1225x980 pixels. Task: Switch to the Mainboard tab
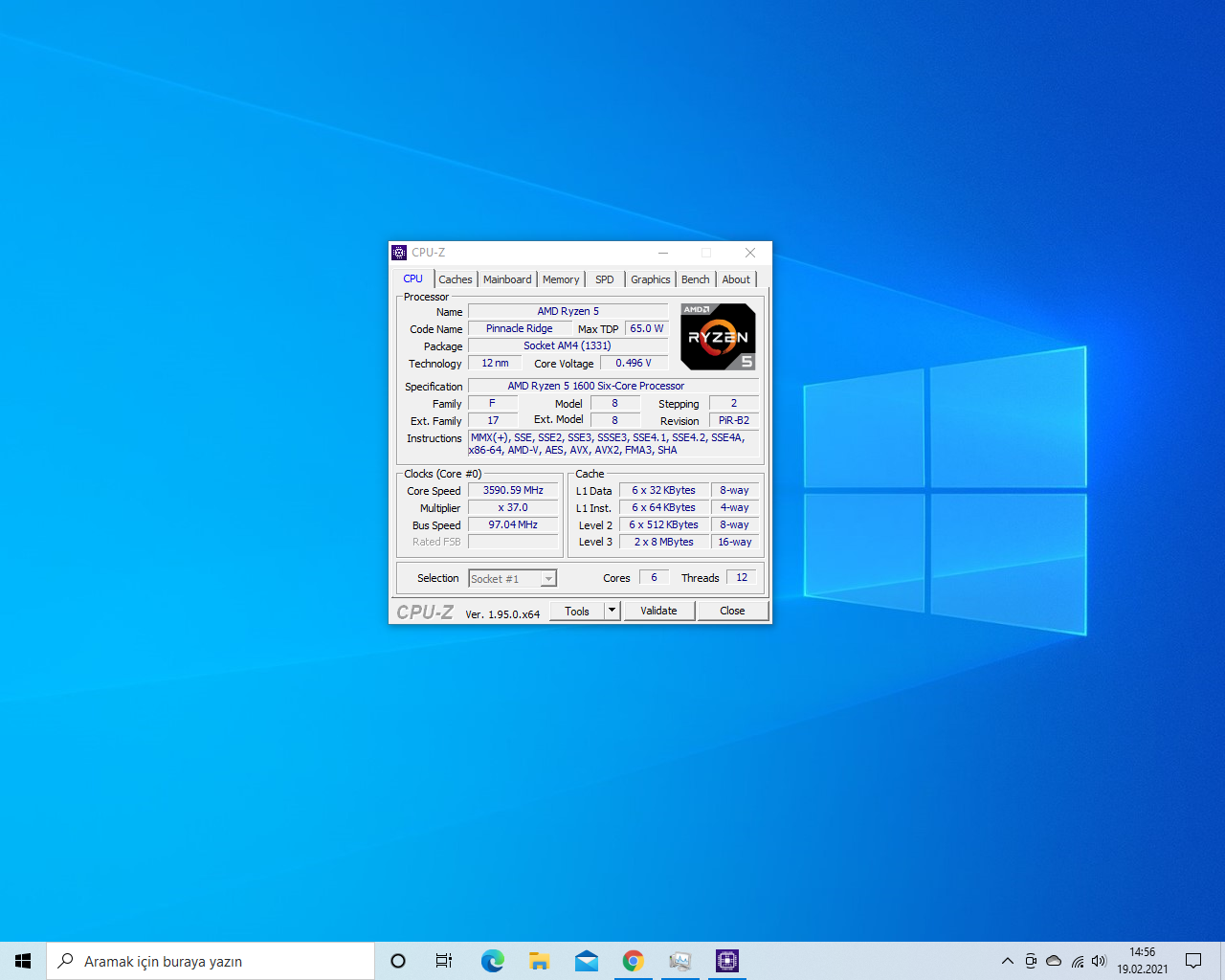click(506, 279)
